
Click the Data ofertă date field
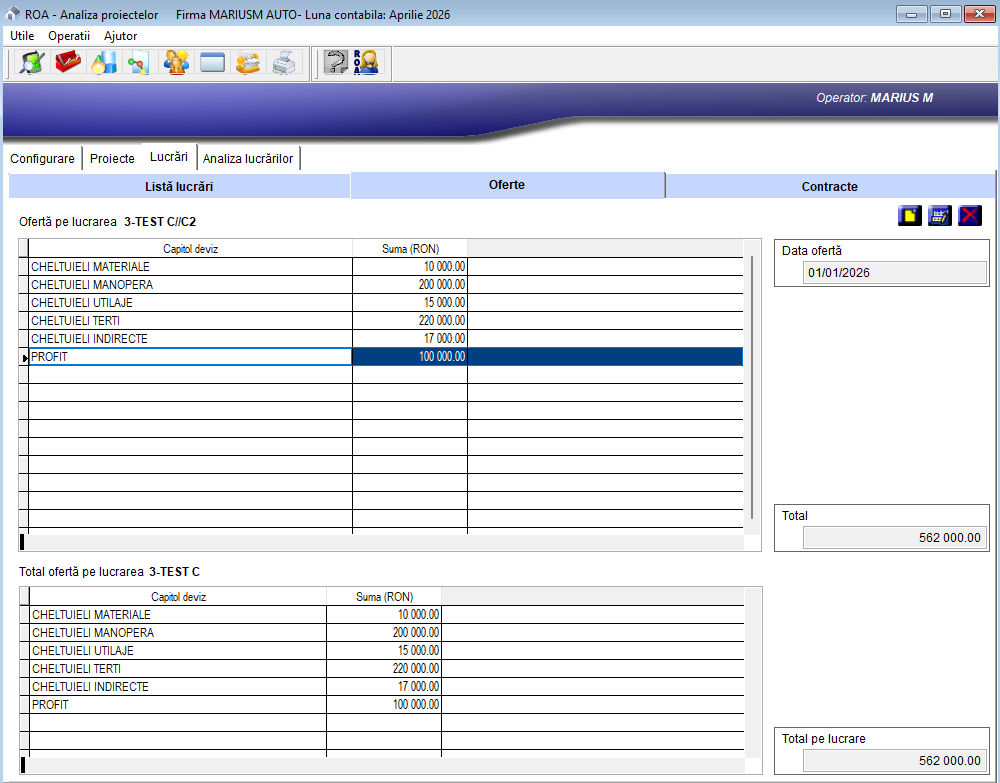[894, 273]
